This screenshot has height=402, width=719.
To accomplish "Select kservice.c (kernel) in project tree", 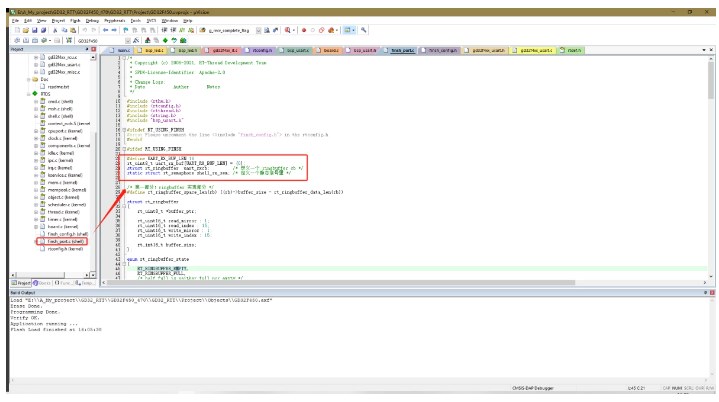I will (x=65, y=175).
